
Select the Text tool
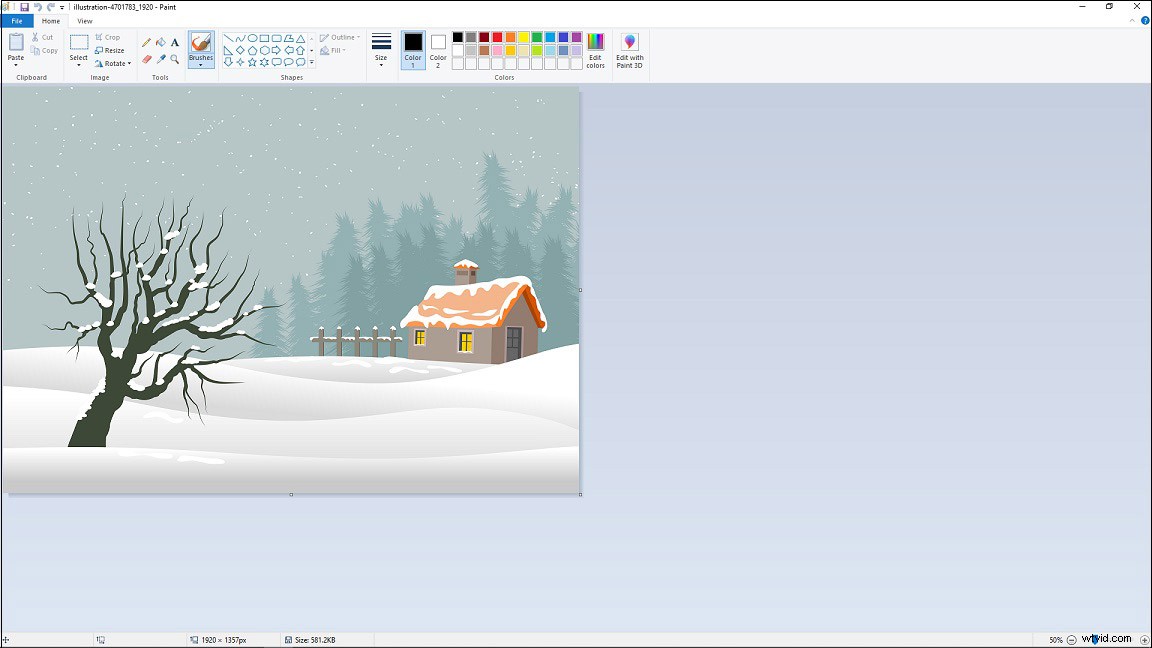click(175, 43)
